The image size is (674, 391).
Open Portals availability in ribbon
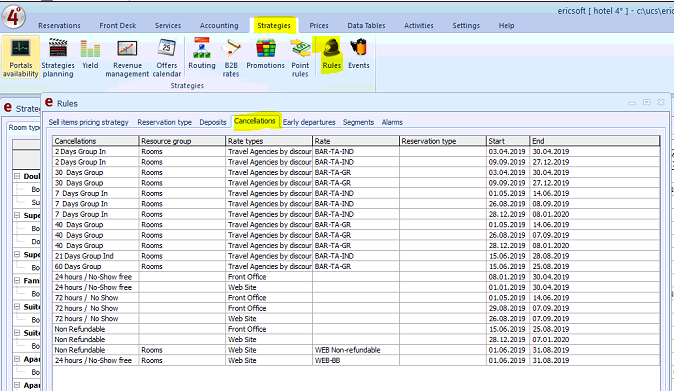[21, 58]
